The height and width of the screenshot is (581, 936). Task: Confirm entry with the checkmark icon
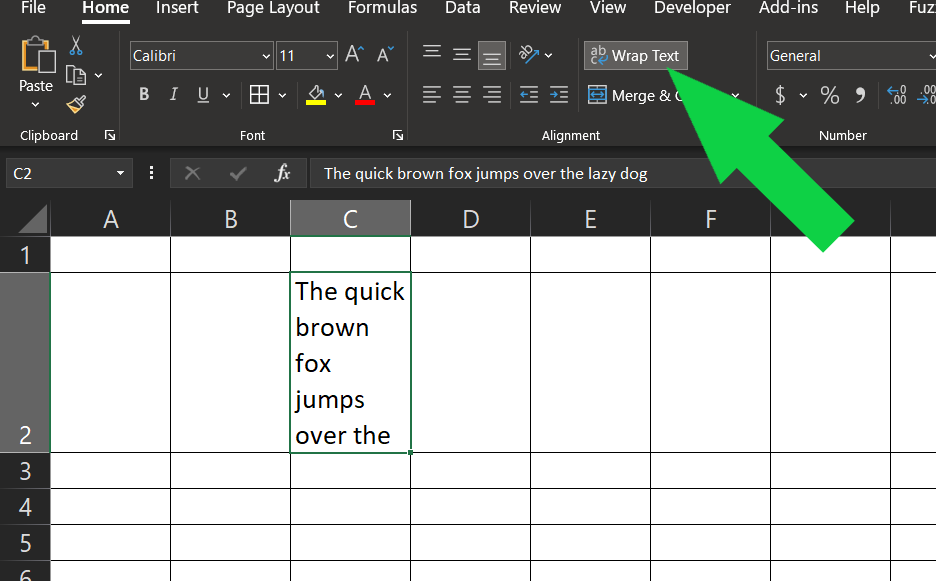pos(238,173)
